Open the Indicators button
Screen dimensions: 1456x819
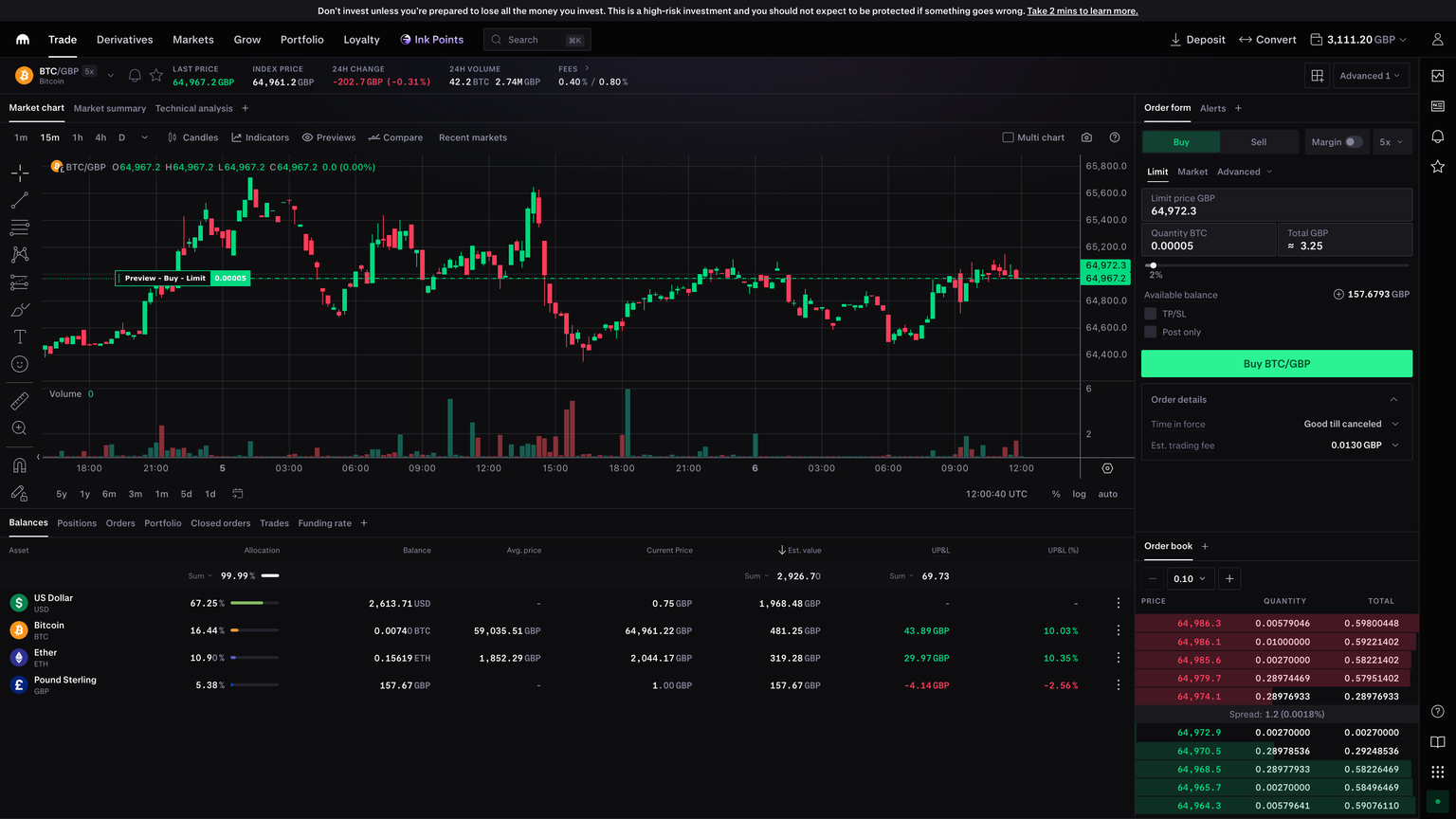[x=261, y=137]
